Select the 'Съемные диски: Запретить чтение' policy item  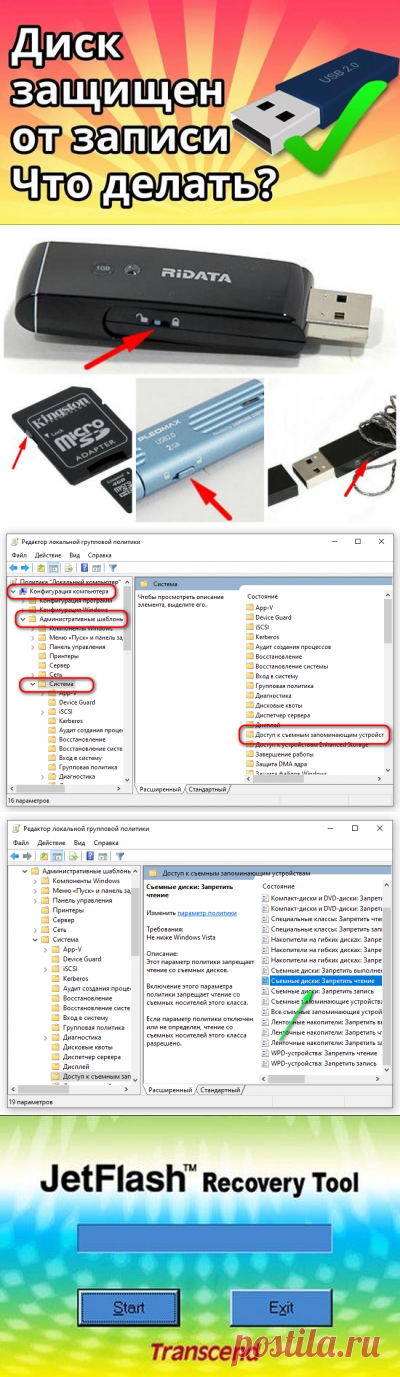pos(324,981)
